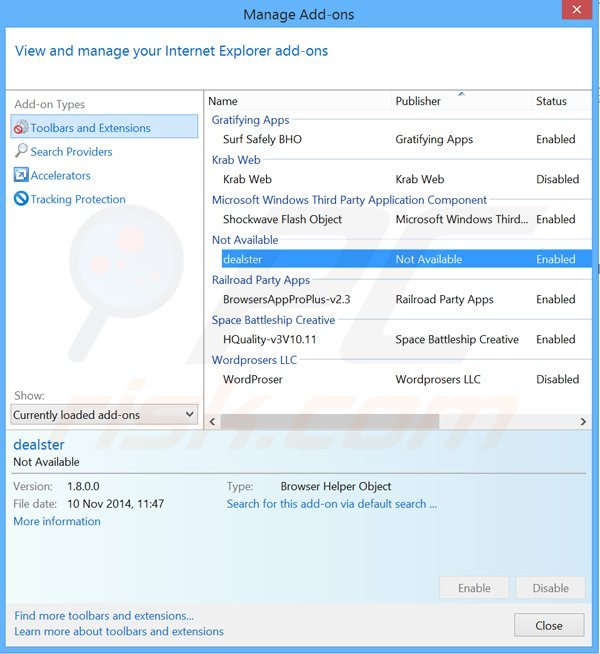The width and height of the screenshot is (600, 654).
Task: Open the Show add-ons dropdown
Action: click(x=104, y=415)
